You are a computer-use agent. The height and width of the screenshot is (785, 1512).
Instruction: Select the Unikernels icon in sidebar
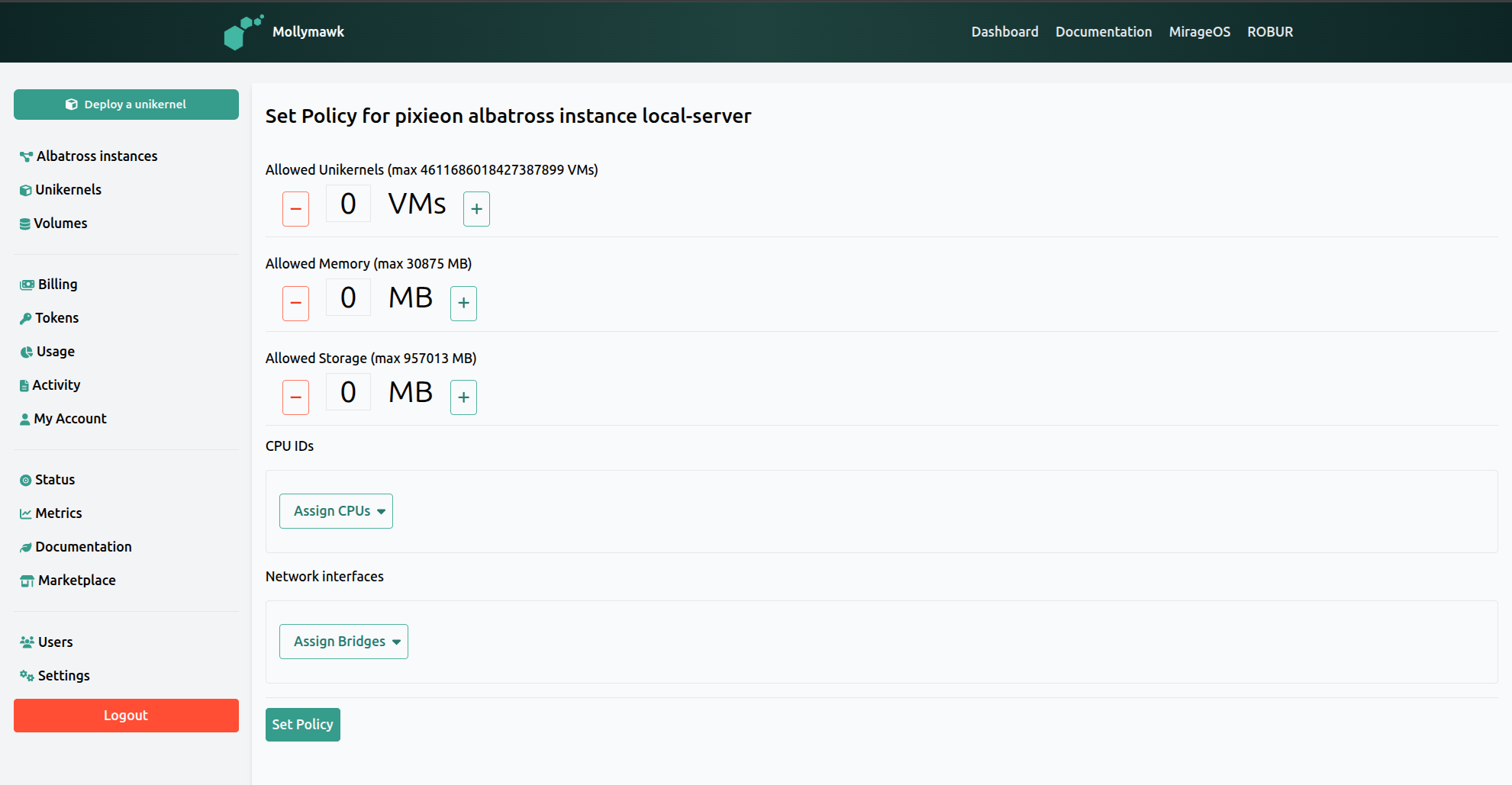[25, 189]
